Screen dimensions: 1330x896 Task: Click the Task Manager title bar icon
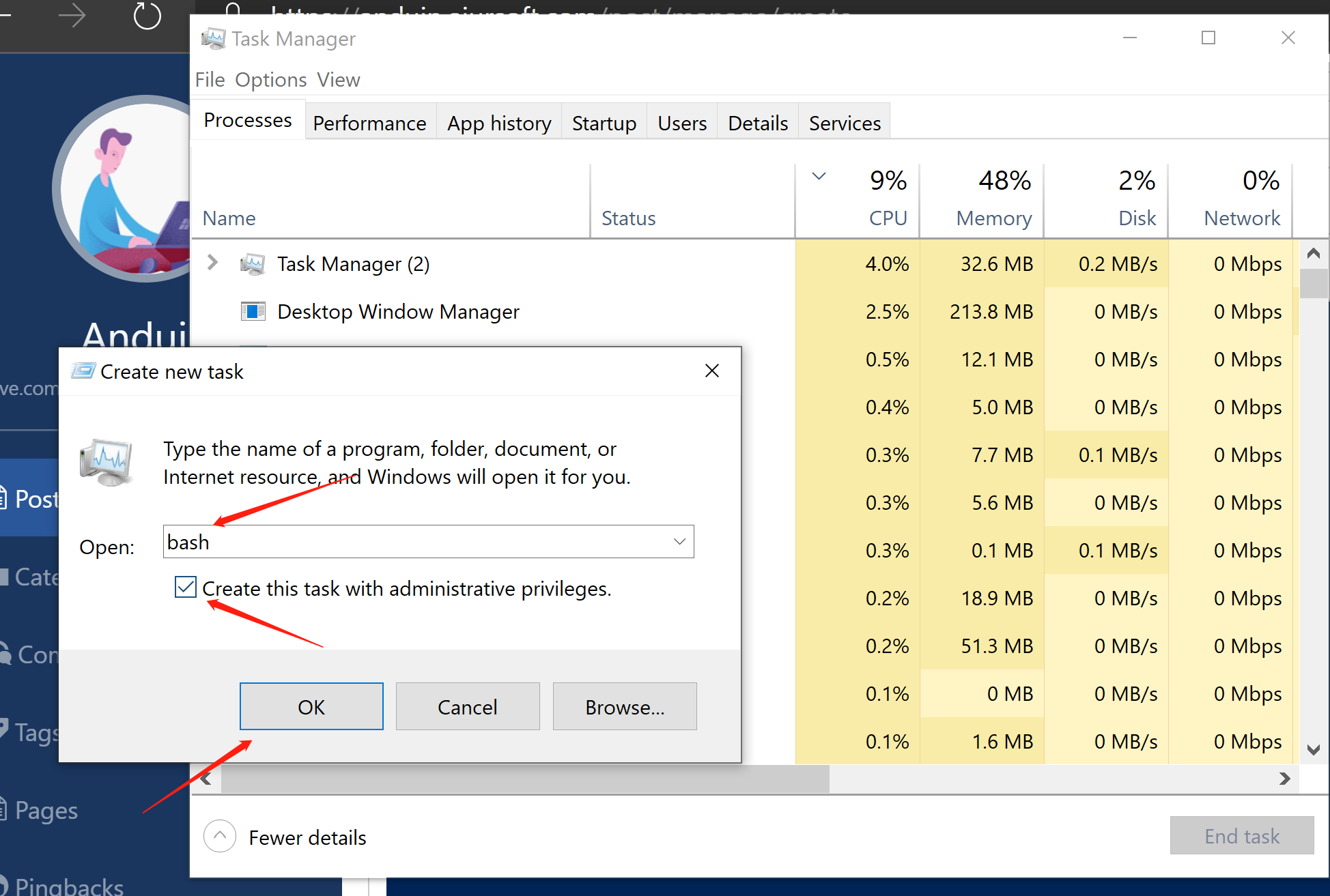click(x=213, y=39)
